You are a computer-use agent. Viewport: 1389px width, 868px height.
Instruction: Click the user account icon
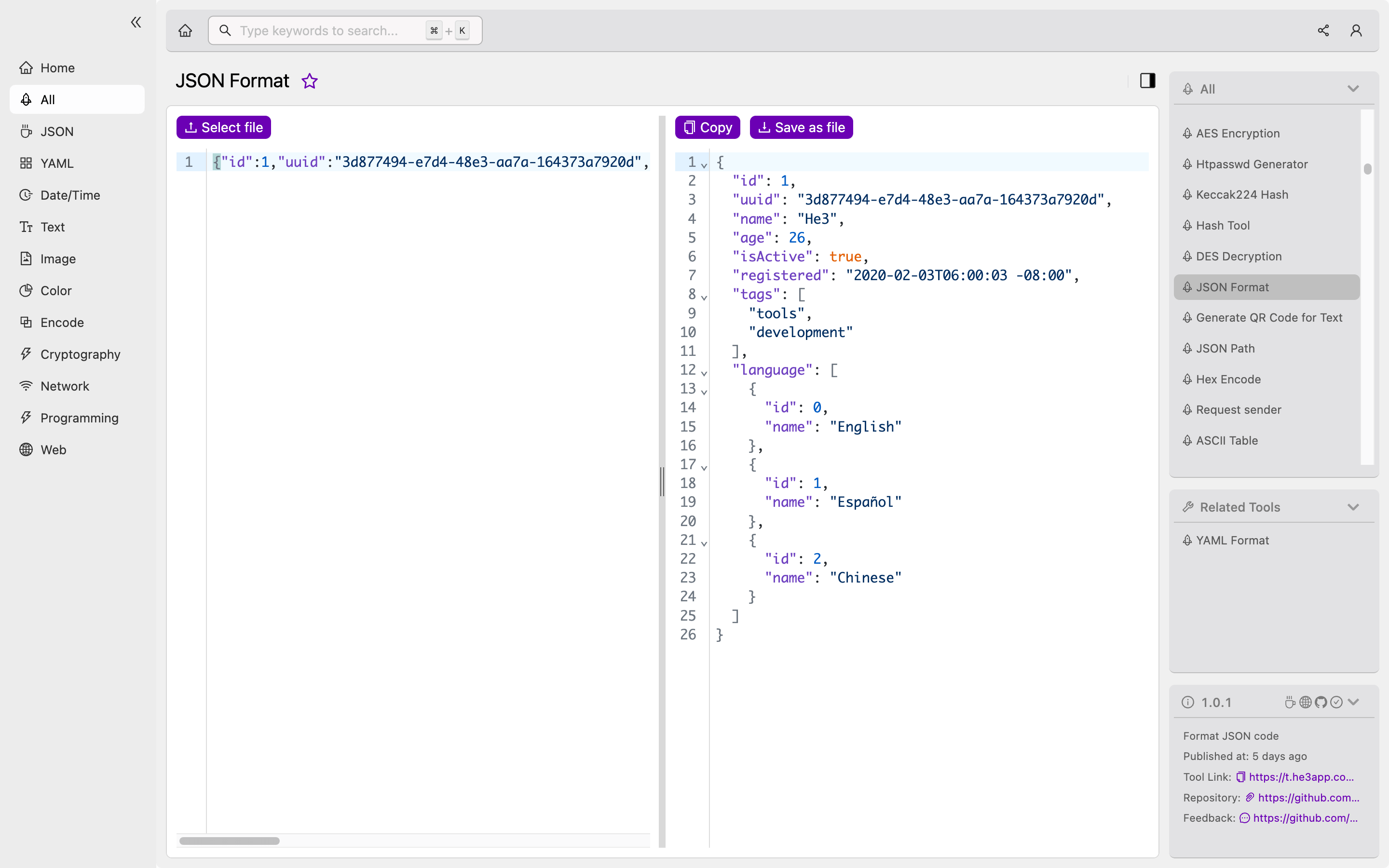pos(1356,30)
